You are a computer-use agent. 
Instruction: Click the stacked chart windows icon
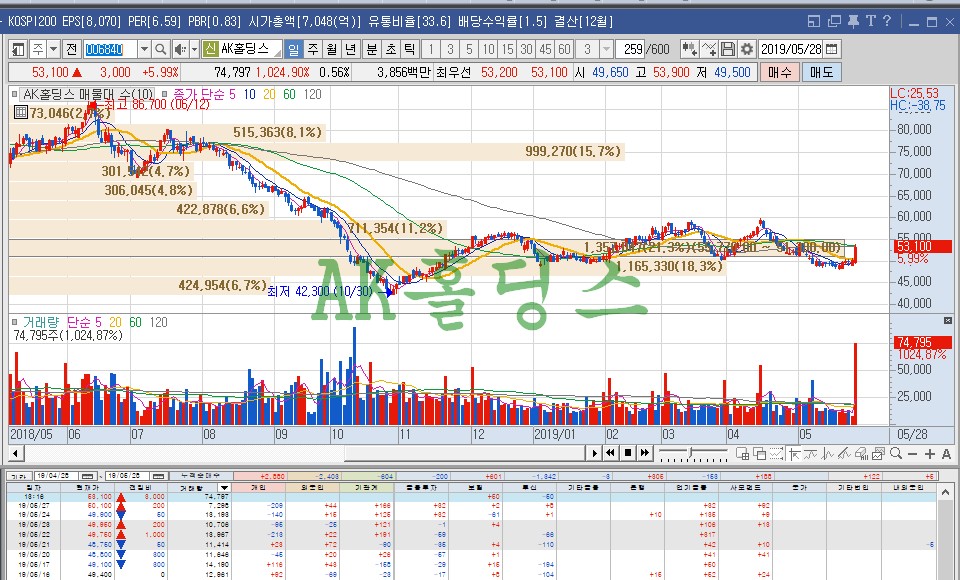click(879, 453)
